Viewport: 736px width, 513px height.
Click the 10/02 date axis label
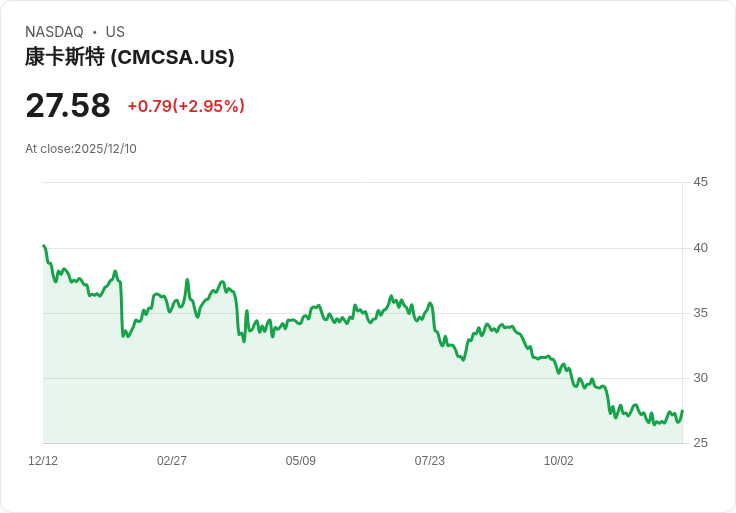pyautogui.click(x=559, y=461)
